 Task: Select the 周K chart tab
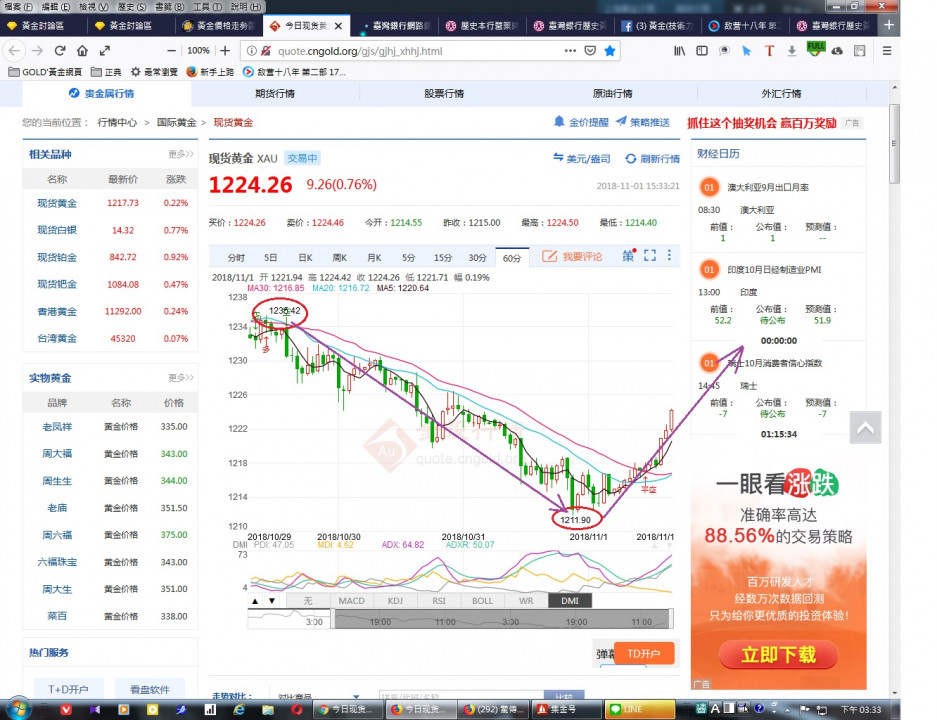339,258
